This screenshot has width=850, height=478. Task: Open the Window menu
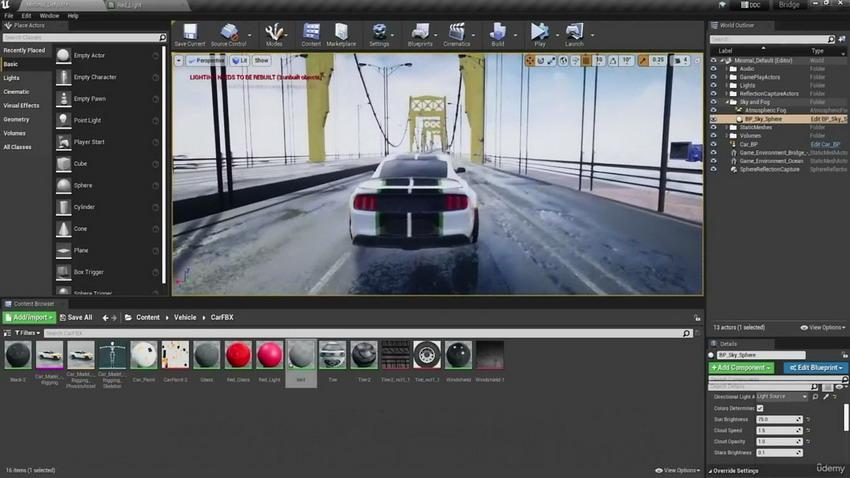coord(49,16)
